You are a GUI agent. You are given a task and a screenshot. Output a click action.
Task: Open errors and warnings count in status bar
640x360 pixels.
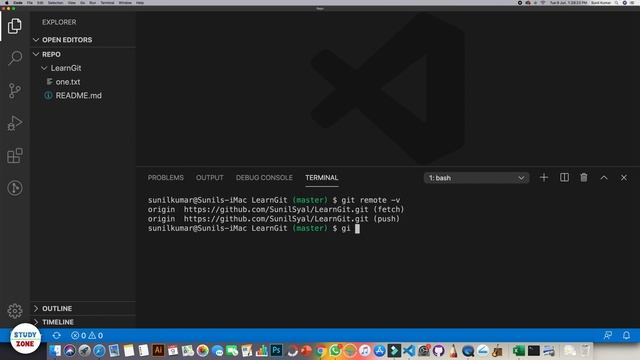tap(87, 336)
